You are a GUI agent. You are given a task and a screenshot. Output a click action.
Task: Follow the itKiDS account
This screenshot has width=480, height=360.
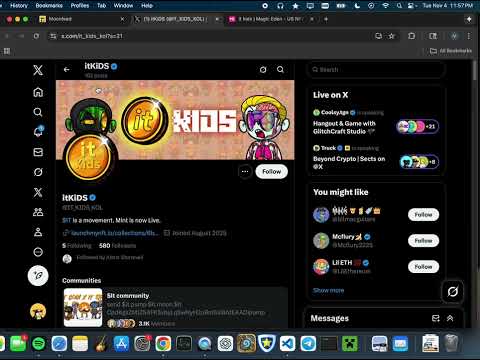click(271, 171)
